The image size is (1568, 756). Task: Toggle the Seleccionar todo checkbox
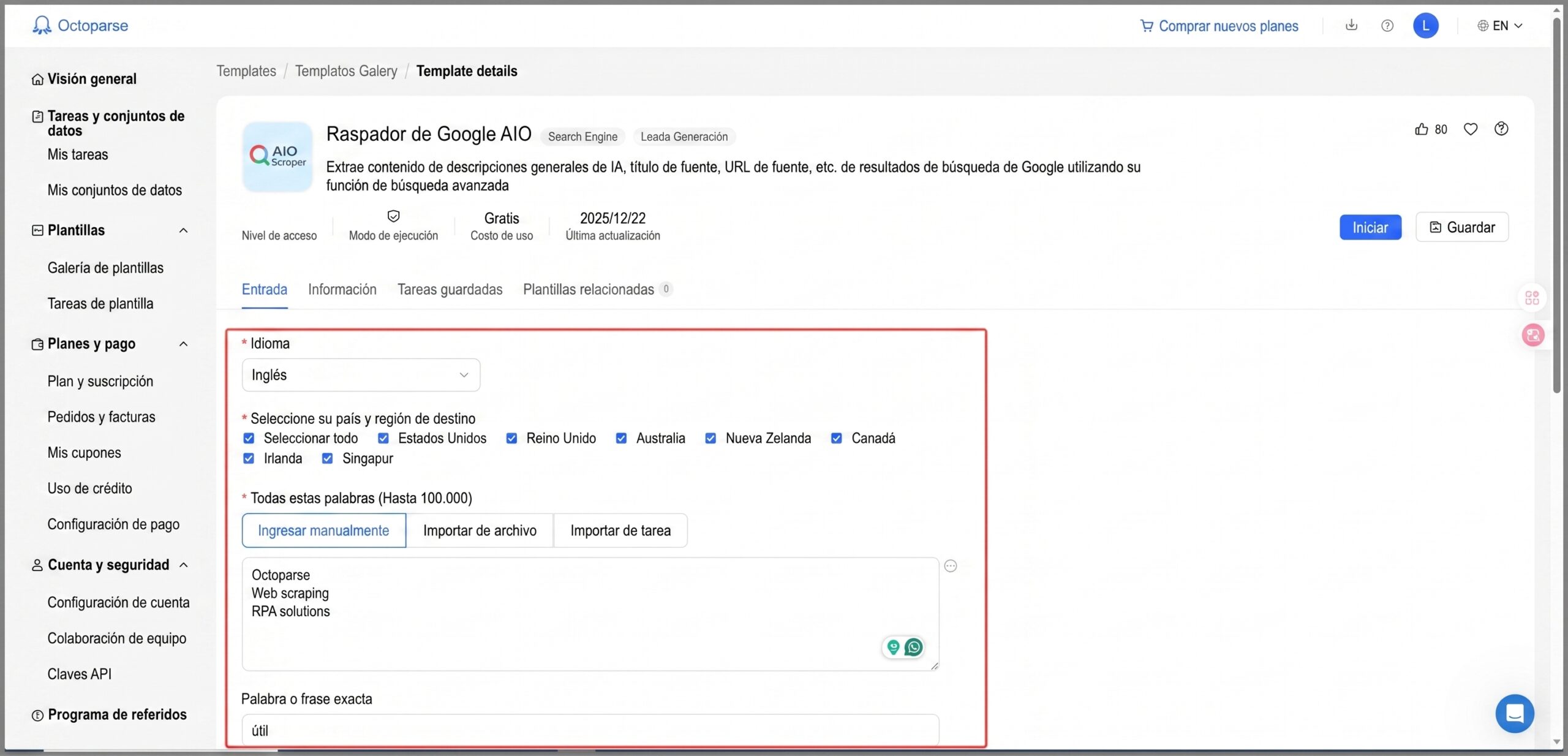pyautogui.click(x=249, y=438)
